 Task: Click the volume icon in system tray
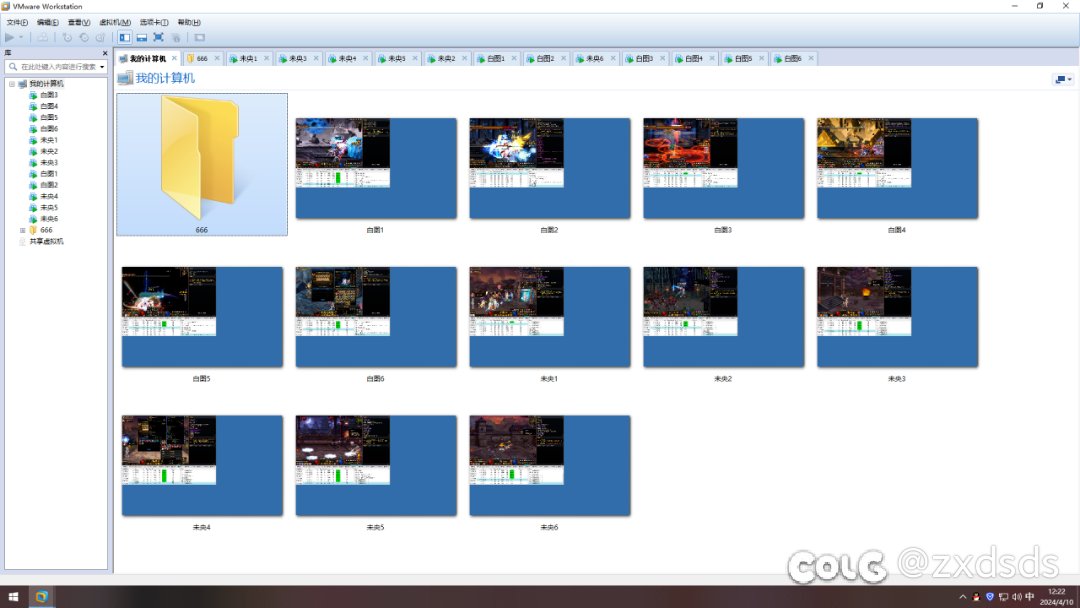pyautogui.click(x=1017, y=597)
